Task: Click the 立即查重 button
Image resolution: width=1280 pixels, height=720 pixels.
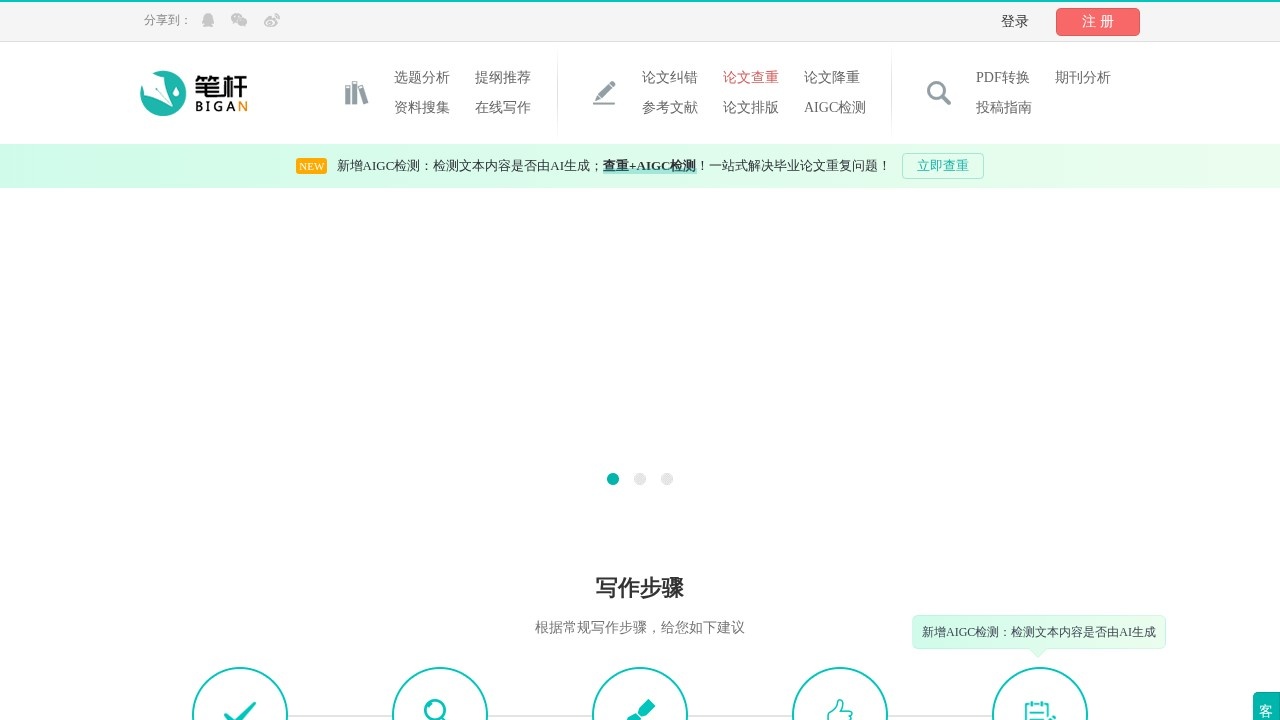Action: tap(943, 166)
